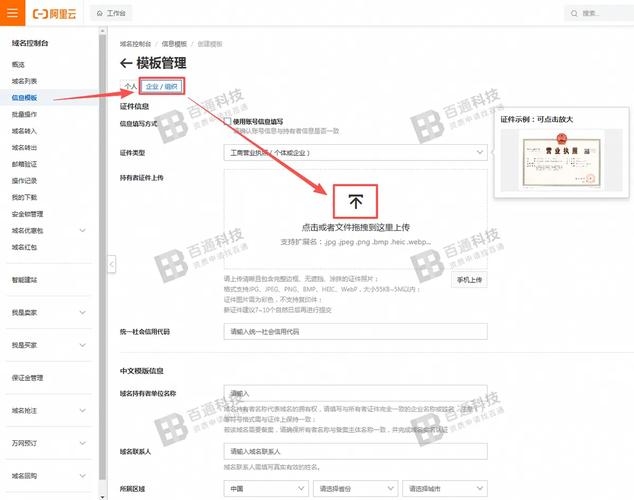Click the back arrow beside 模板管理
Image resolution: width=634 pixels, height=500 pixels.
click(x=126, y=63)
